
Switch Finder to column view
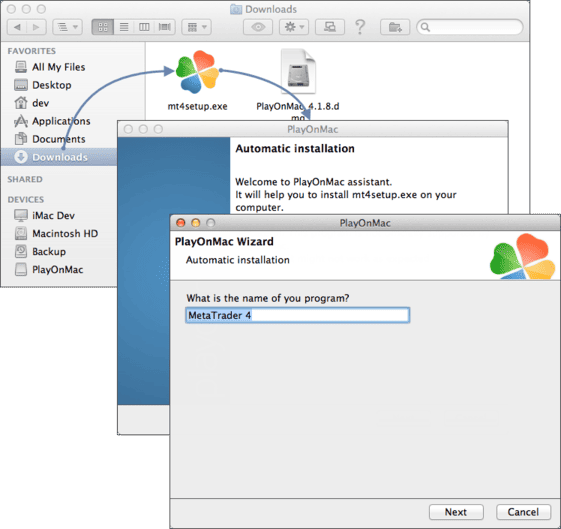(144, 27)
